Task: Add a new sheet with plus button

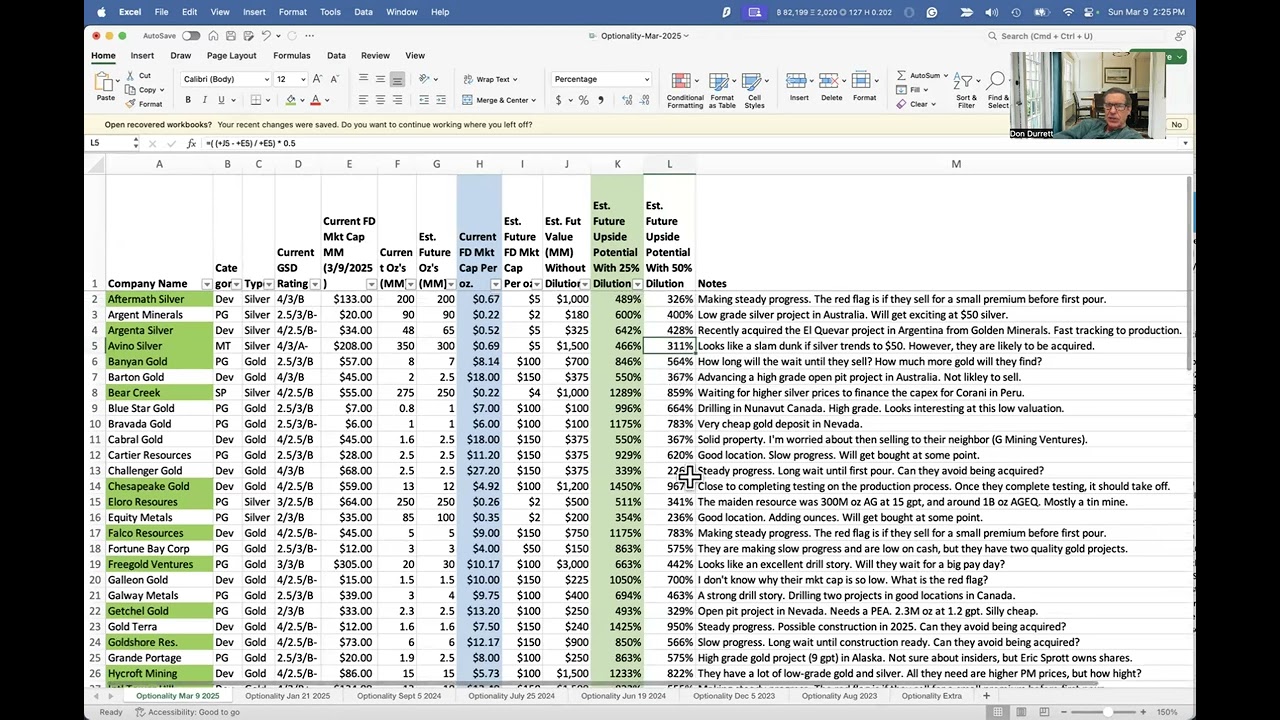Action: tap(986, 696)
